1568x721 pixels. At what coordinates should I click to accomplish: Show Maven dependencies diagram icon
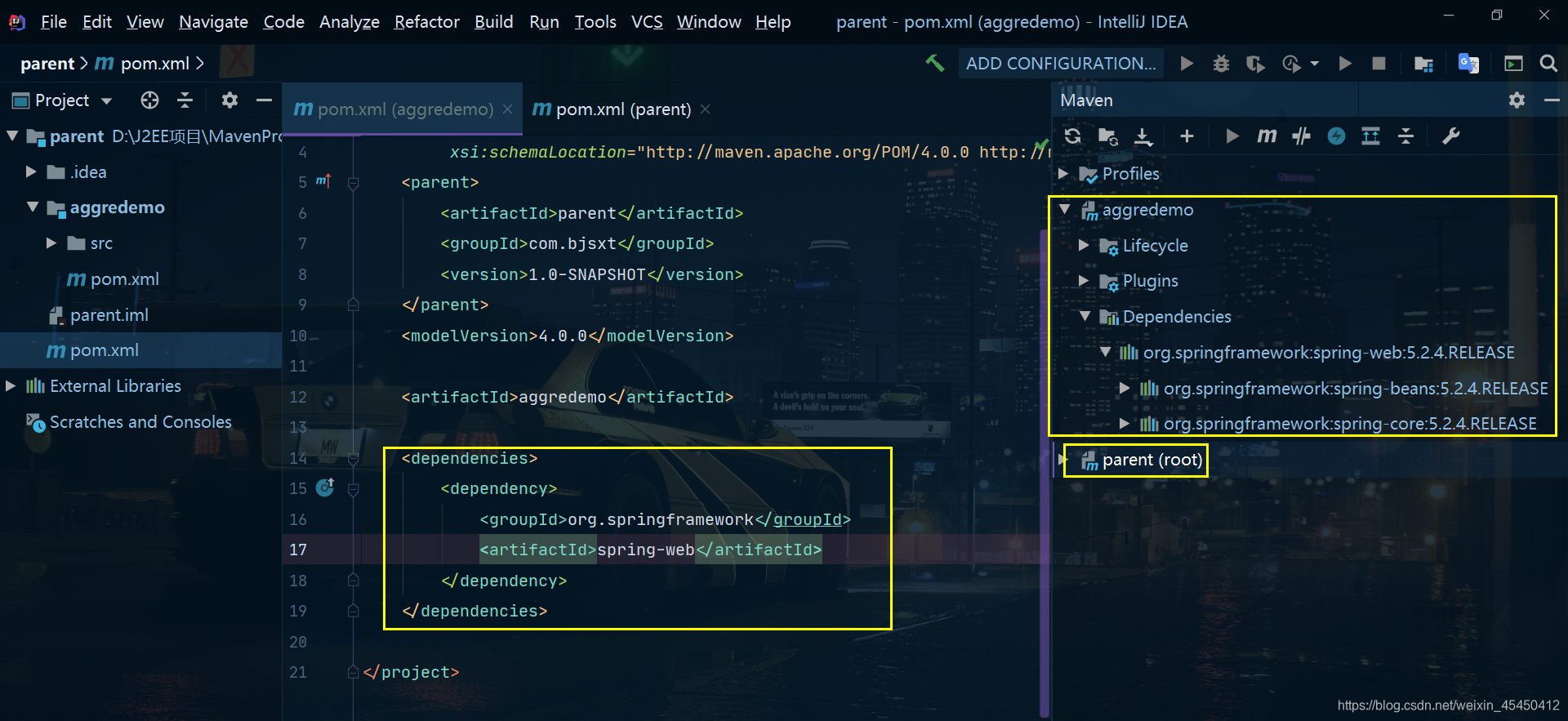tap(1371, 136)
